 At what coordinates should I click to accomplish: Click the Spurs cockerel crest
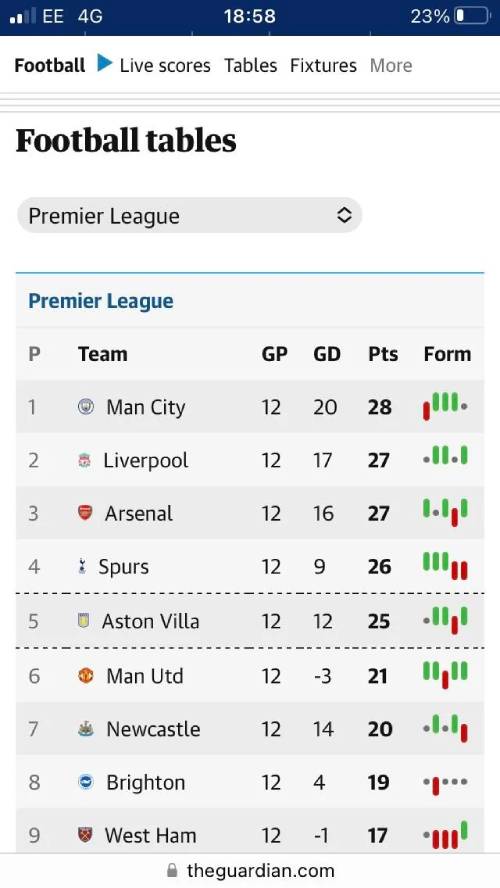coord(83,566)
